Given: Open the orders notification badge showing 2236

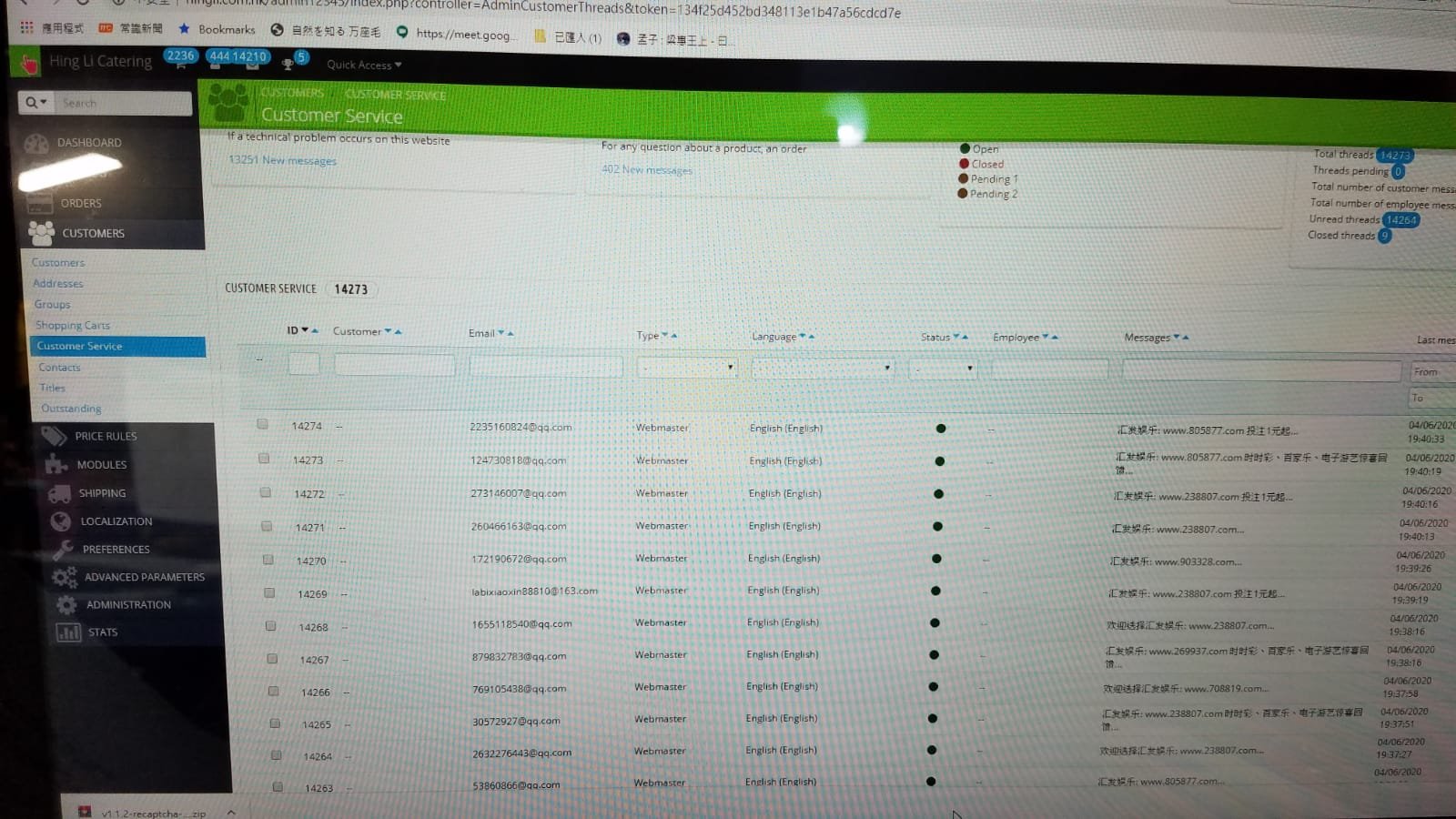Looking at the screenshot, I should [180, 56].
